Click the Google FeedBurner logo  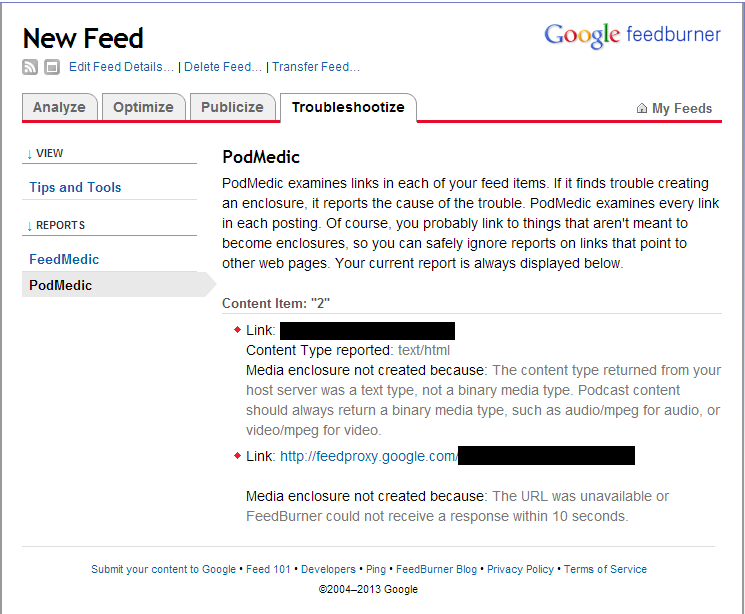click(x=632, y=35)
